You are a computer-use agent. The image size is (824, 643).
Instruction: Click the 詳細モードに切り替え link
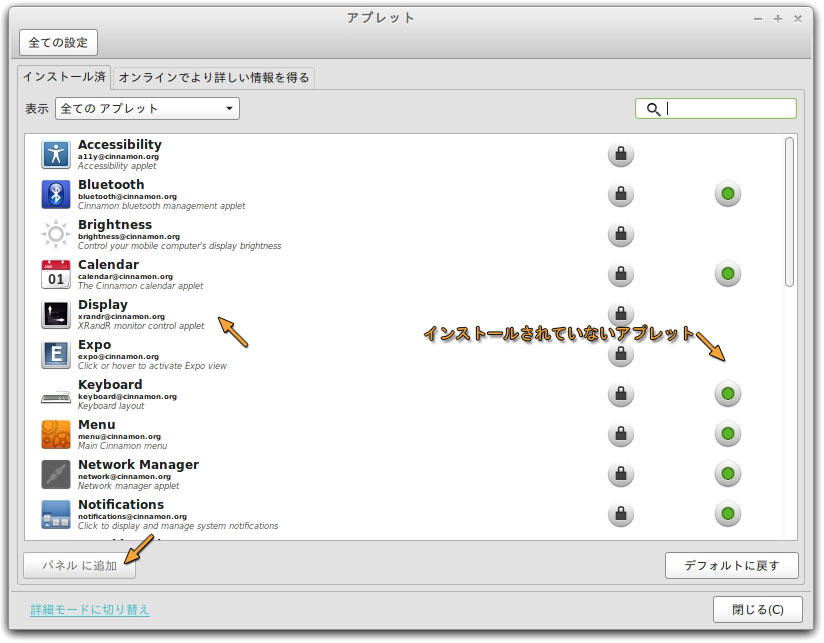coord(90,609)
